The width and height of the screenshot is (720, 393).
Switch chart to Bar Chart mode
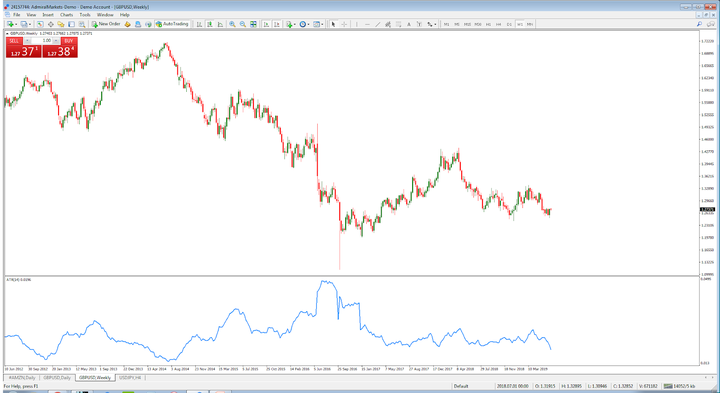point(199,24)
